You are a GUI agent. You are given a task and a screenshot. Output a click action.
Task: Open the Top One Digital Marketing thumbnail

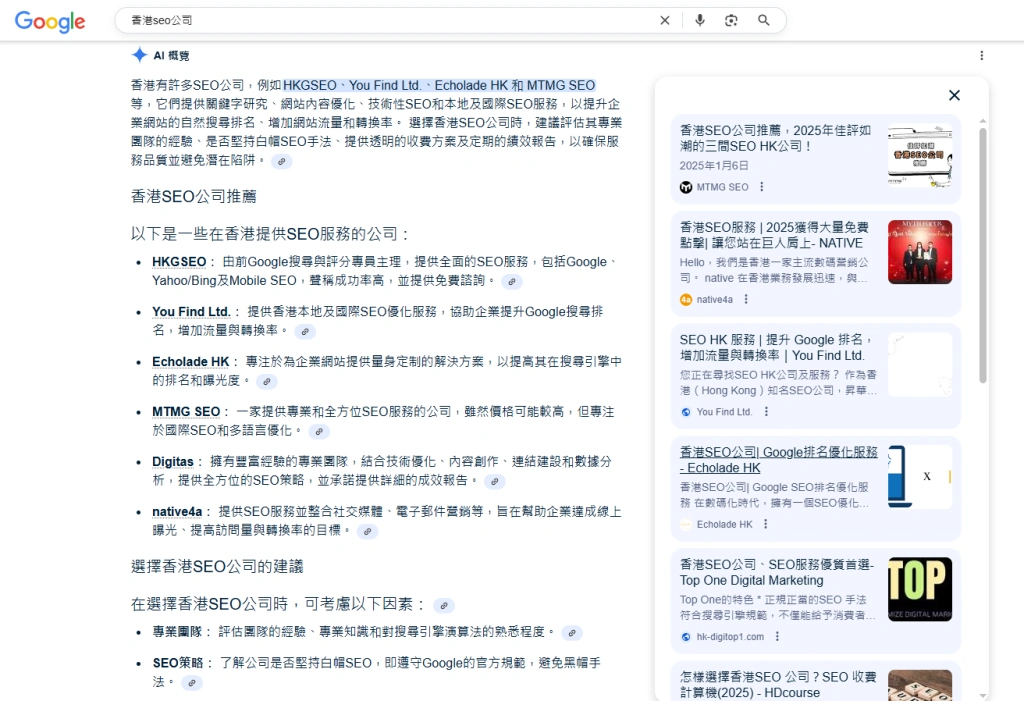[x=919, y=589]
